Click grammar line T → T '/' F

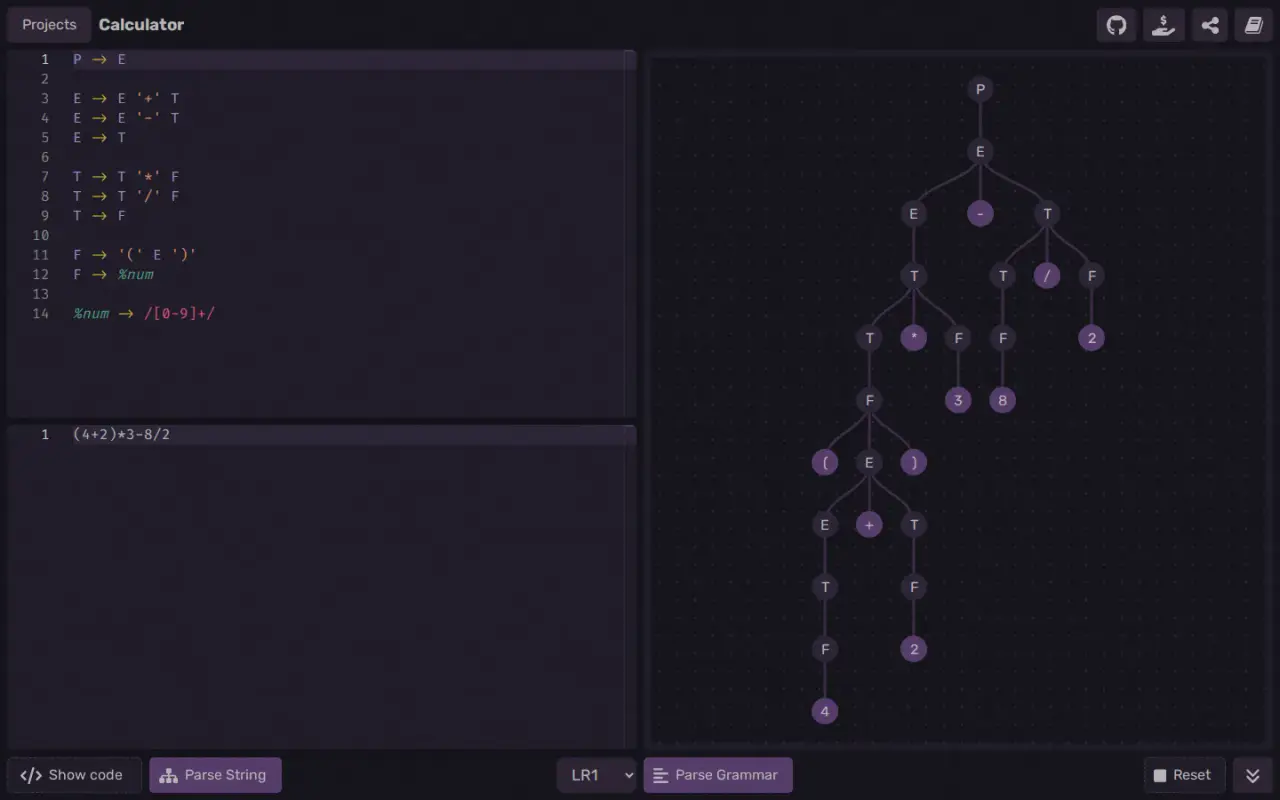click(126, 196)
